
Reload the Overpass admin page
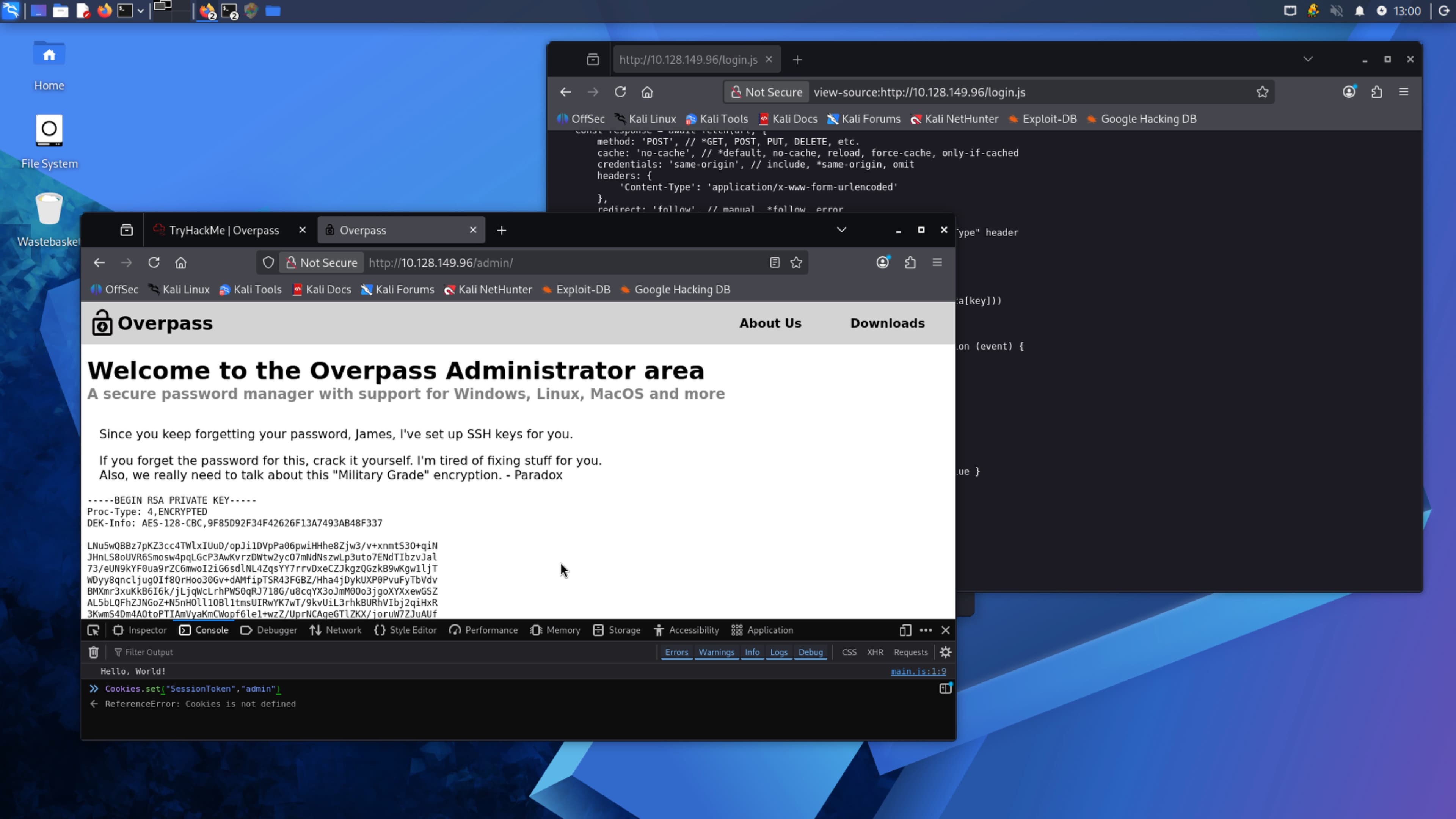pyautogui.click(x=154, y=263)
